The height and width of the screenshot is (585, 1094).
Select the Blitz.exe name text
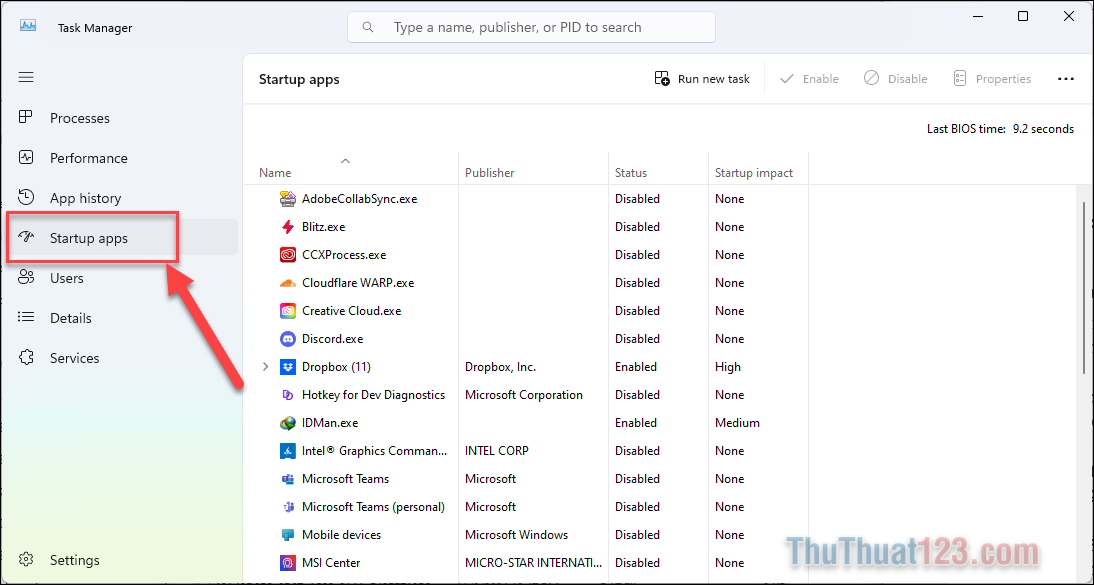coord(323,227)
